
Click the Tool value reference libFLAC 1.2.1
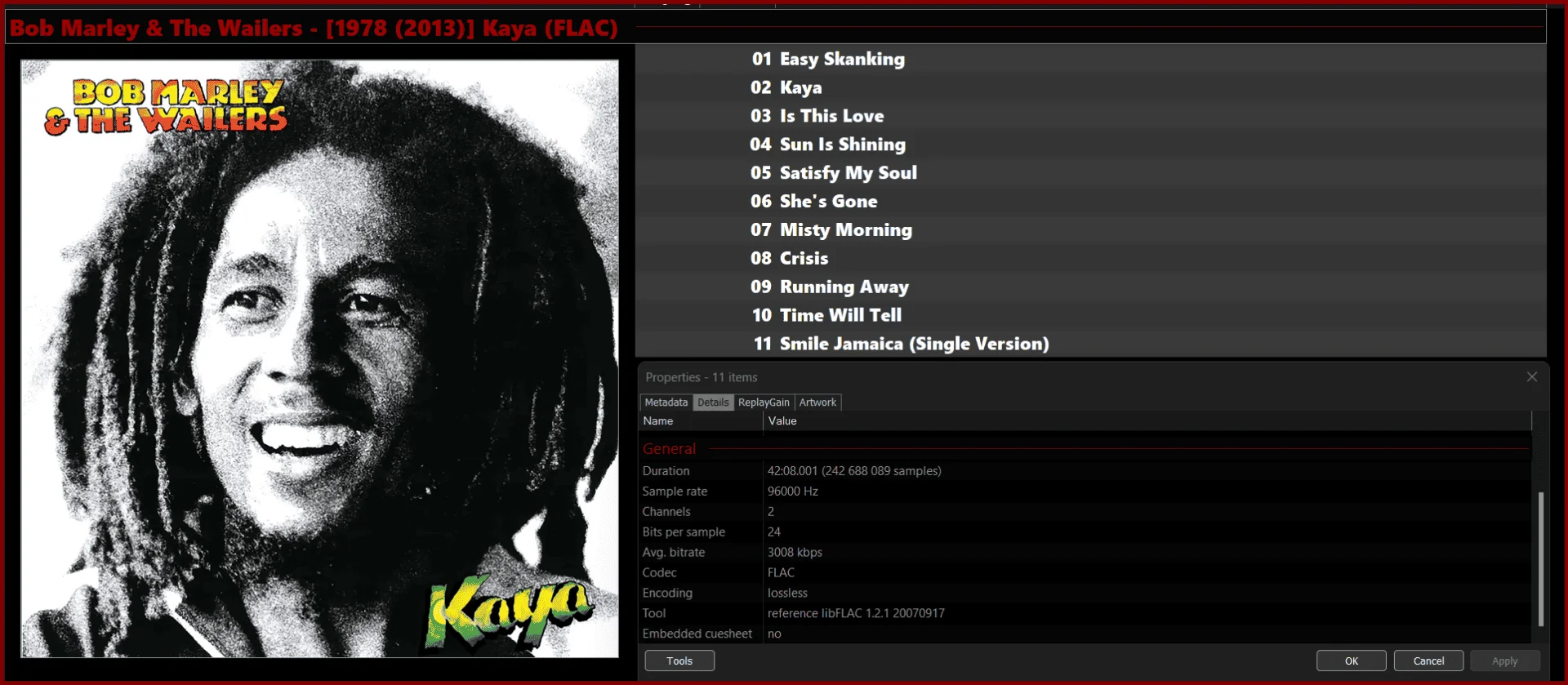(x=856, y=613)
